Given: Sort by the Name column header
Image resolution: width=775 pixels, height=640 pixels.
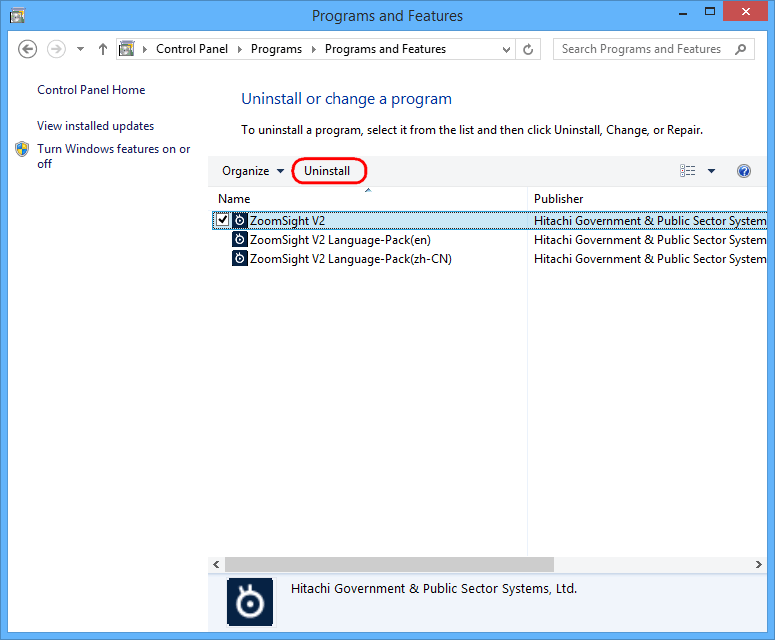Looking at the screenshot, I should point(368,199).
